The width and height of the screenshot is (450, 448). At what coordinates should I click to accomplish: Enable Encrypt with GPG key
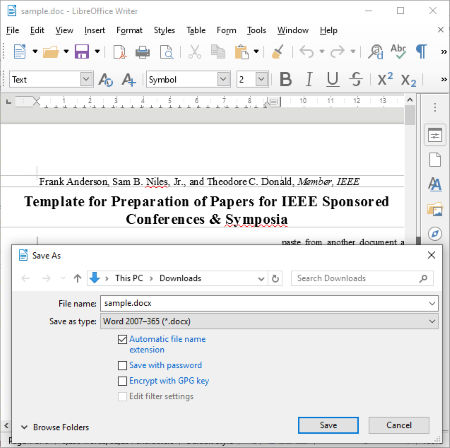(x=122, y=381)
